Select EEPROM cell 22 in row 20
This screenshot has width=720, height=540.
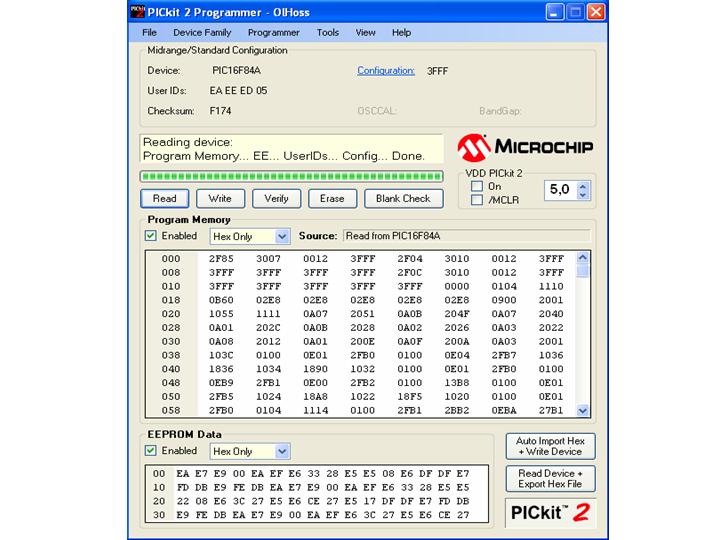(x=182, y=501)
